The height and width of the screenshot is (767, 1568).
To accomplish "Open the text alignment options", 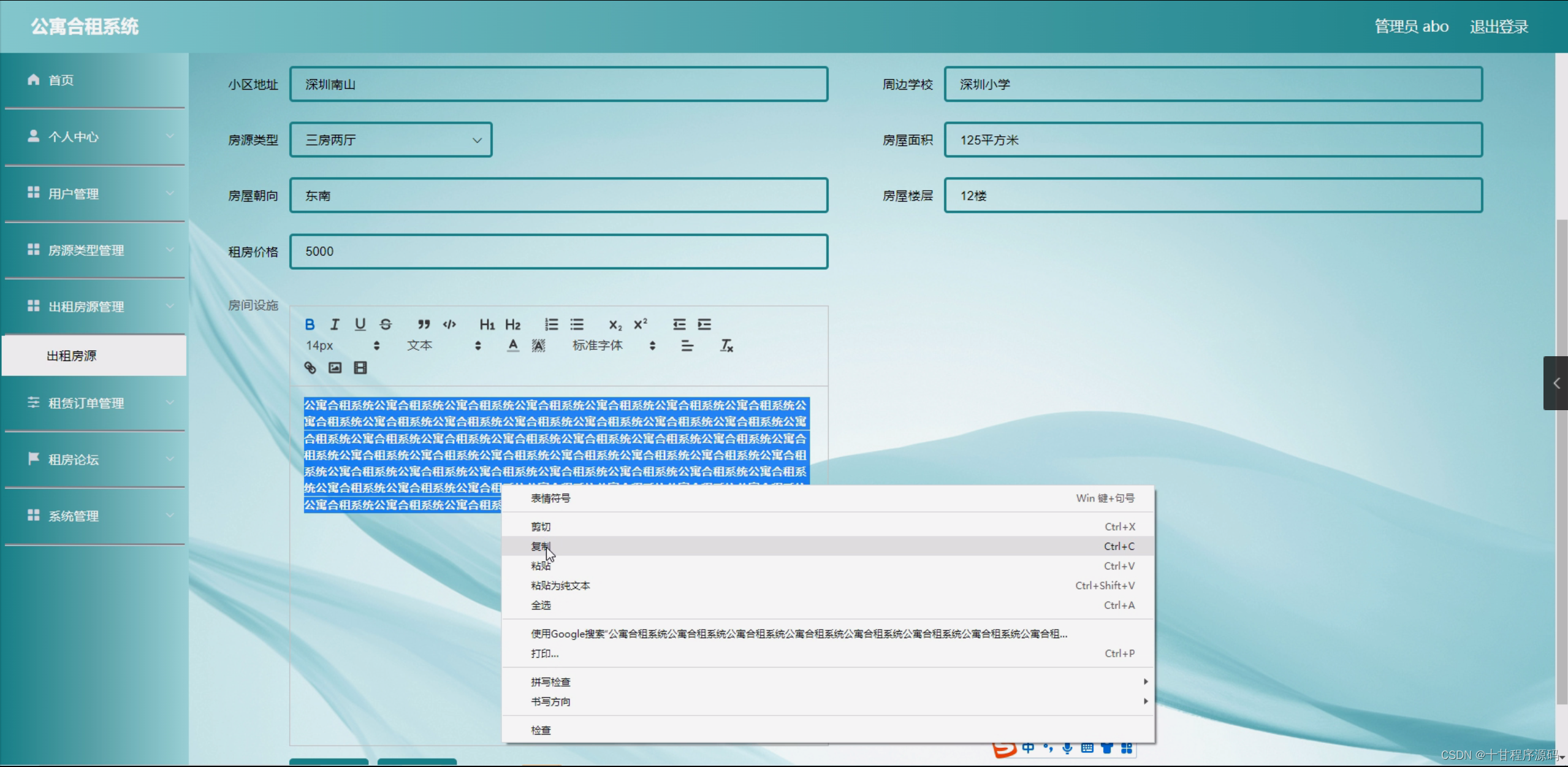I will pyautogui.click(x=687, y=346).
